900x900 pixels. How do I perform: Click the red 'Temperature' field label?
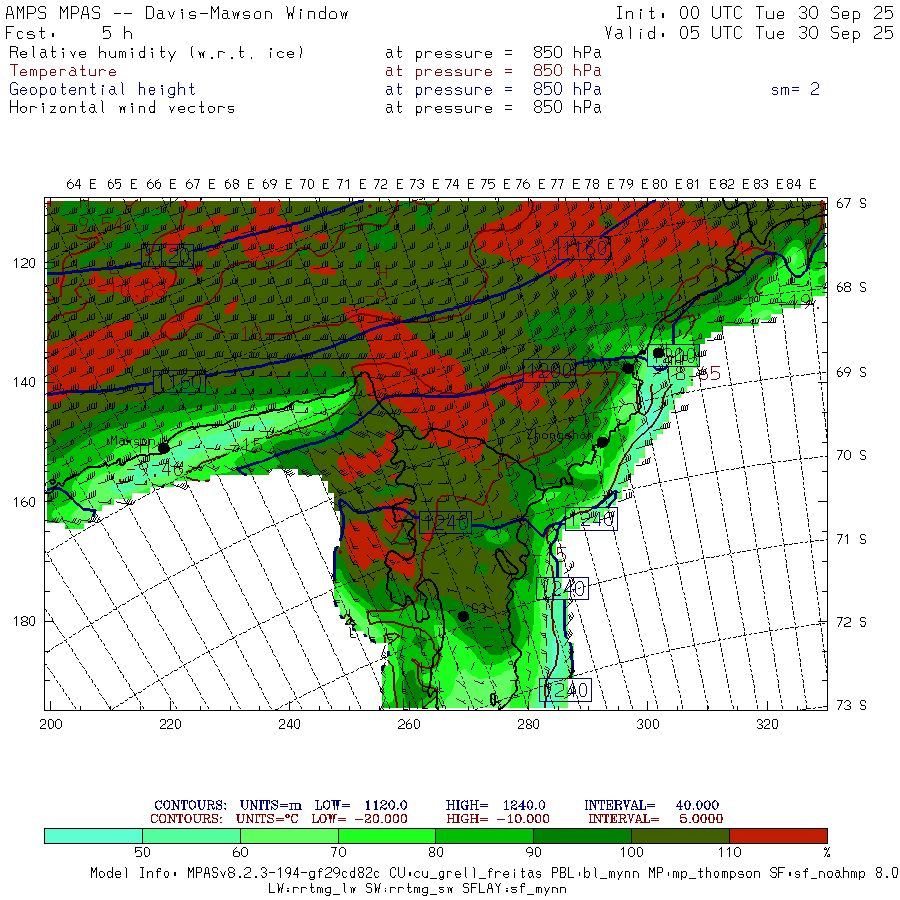(63, 71)
